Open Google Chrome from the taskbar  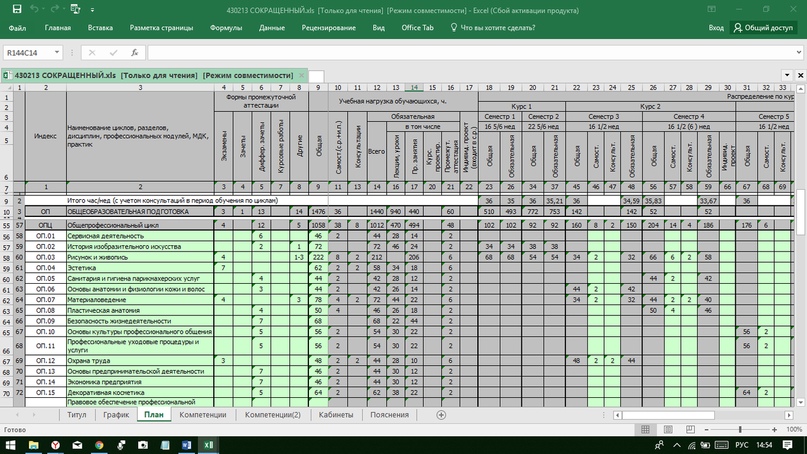pos(99,445)
